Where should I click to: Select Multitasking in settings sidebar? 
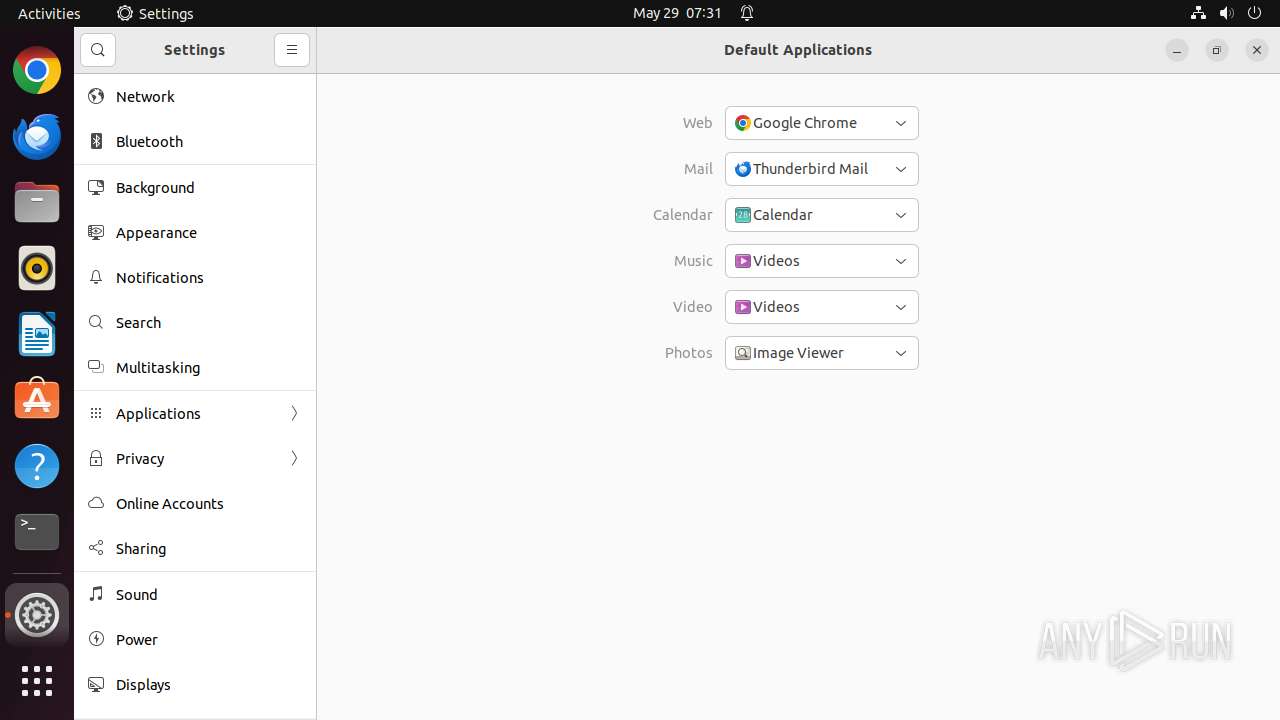tap(195, 368)
